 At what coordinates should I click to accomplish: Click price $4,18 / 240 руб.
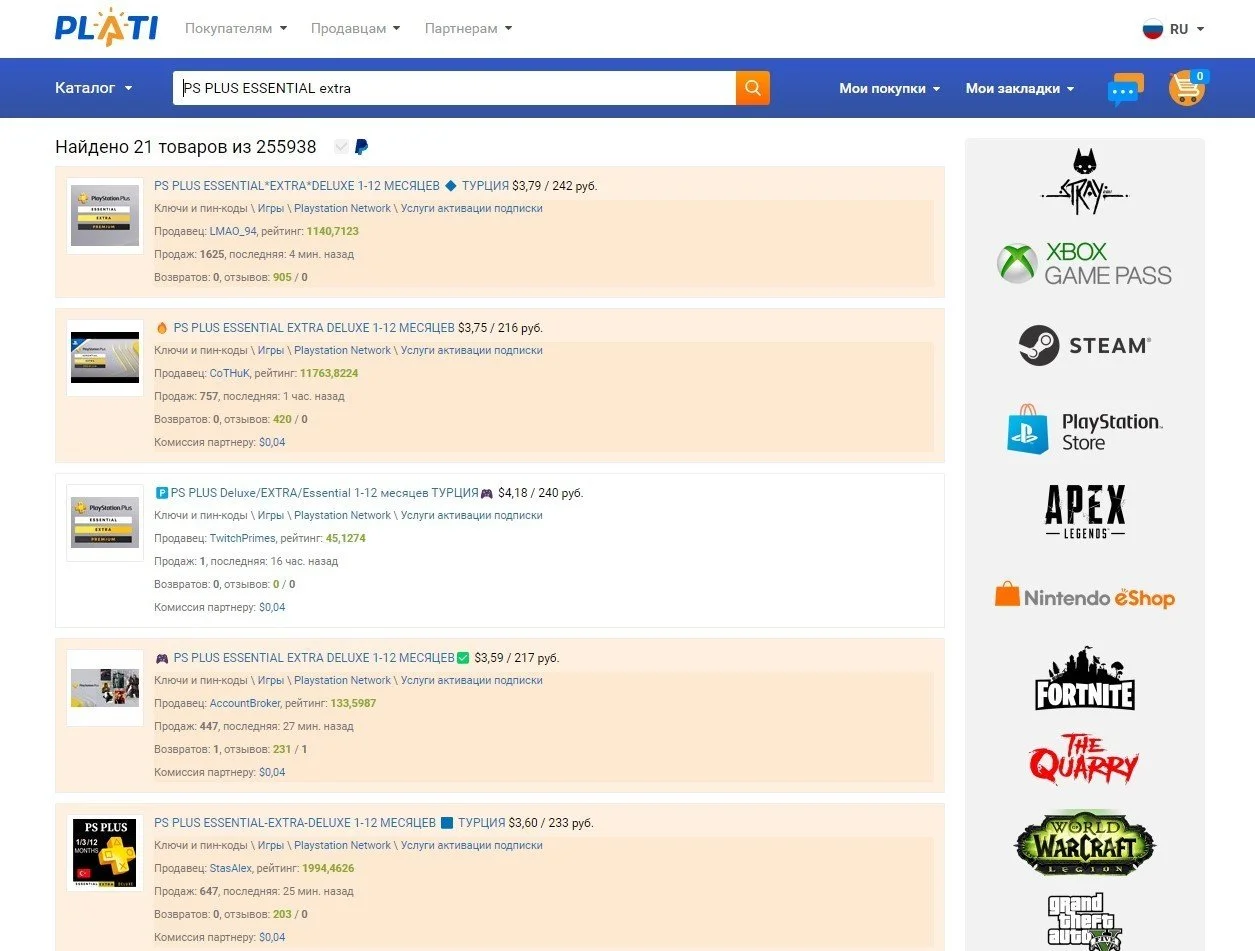point(540,493)
